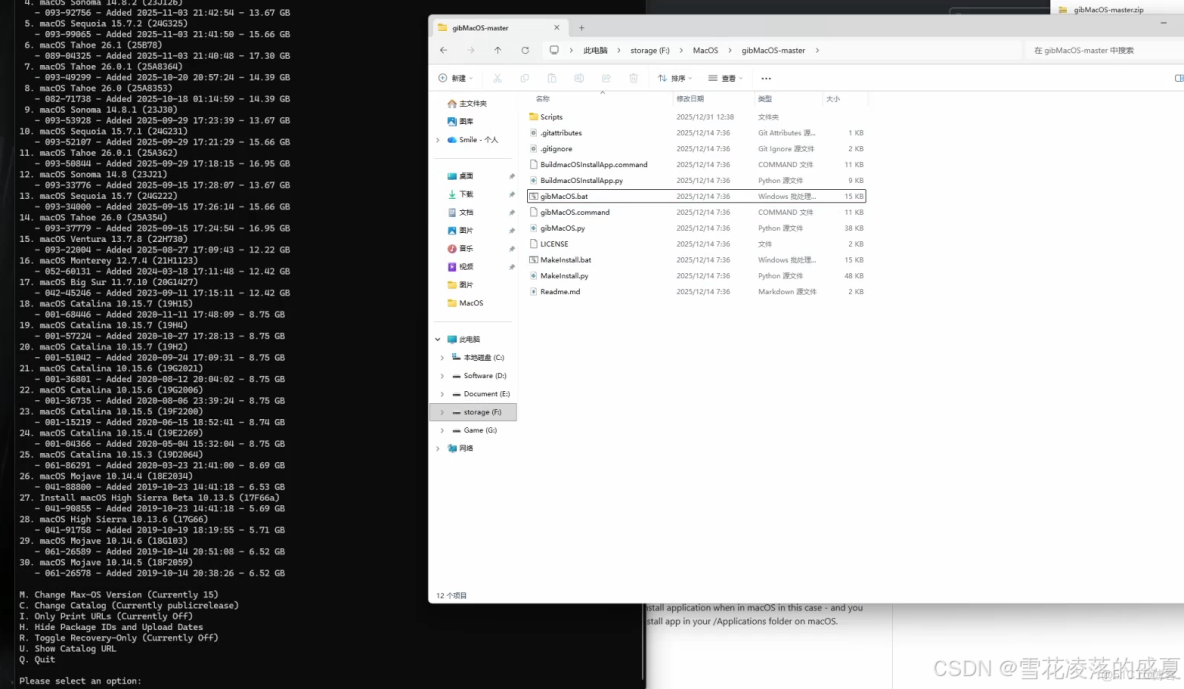Toggle the details pane icon

click(1179, 79)
